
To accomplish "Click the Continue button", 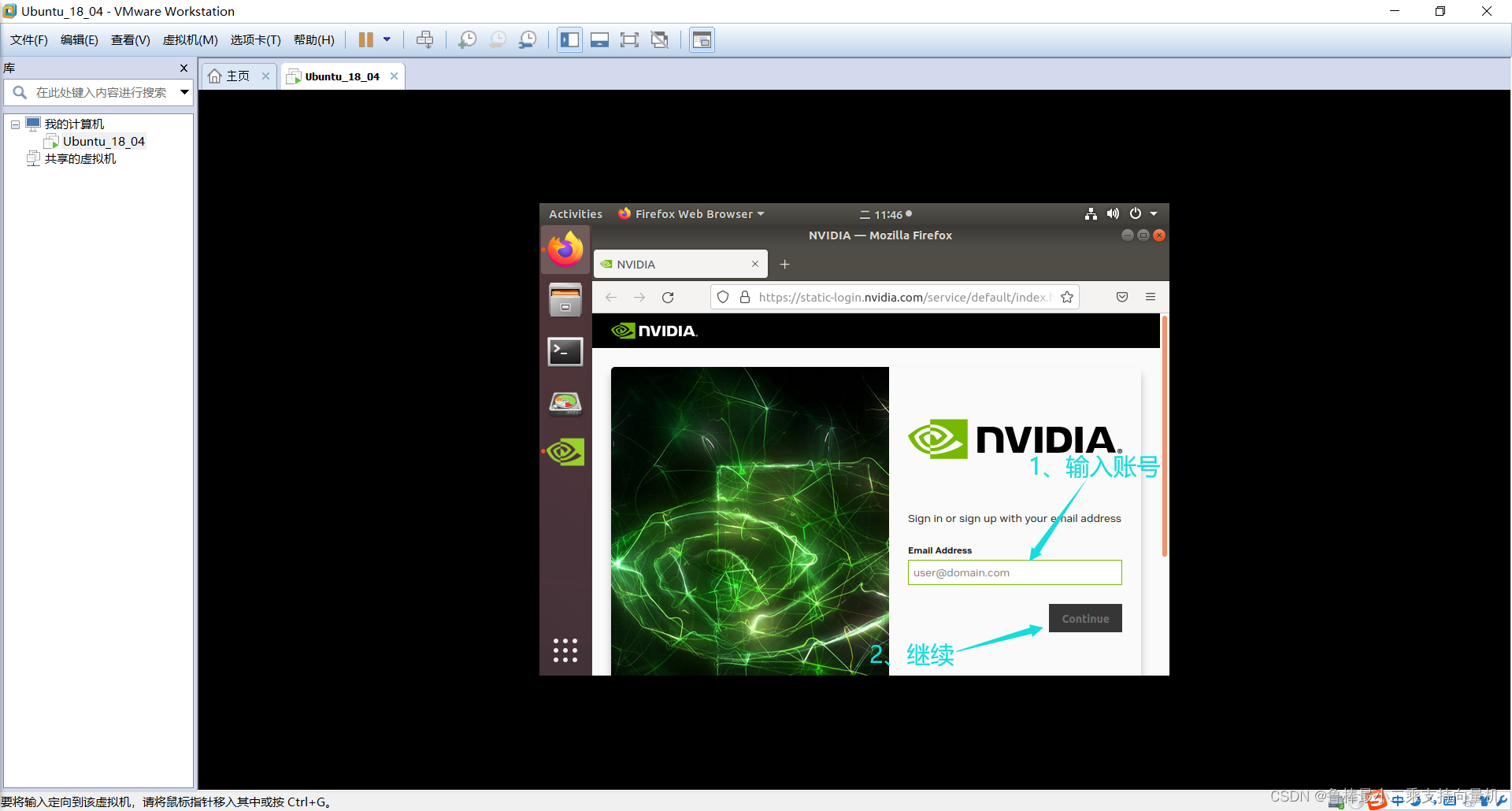I will coord(1085,619).
